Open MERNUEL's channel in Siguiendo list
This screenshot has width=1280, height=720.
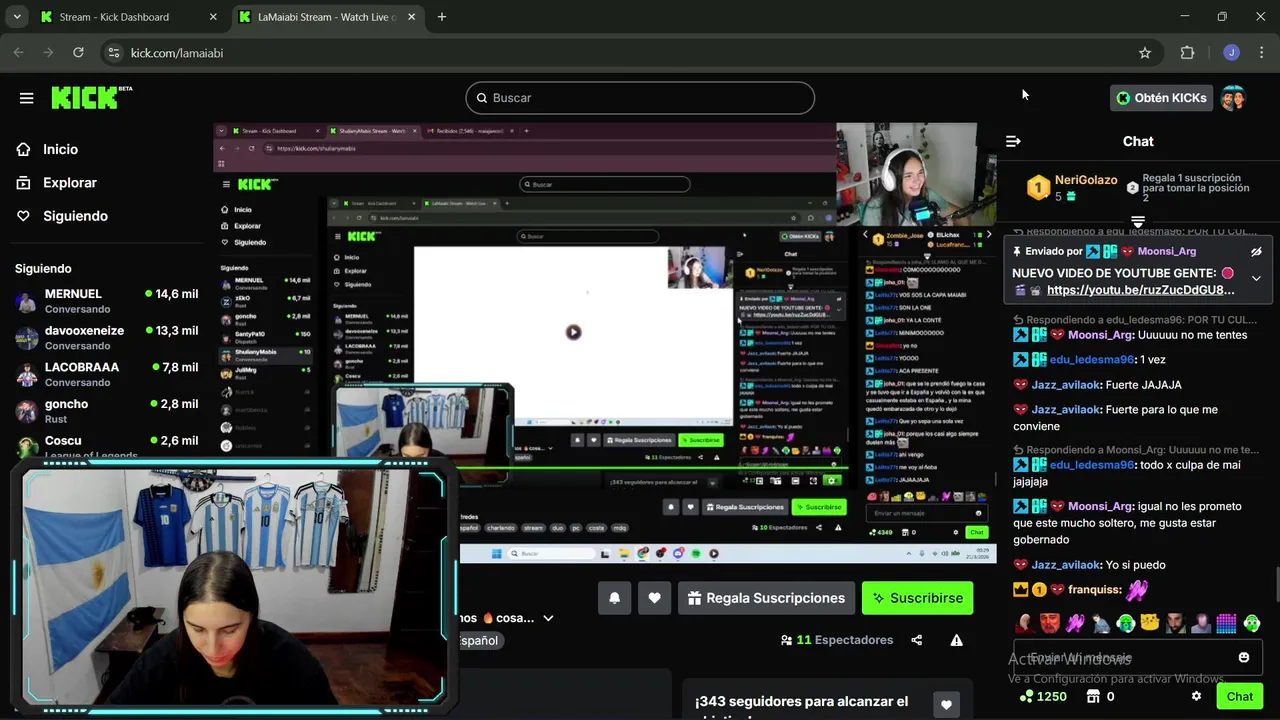106,301
